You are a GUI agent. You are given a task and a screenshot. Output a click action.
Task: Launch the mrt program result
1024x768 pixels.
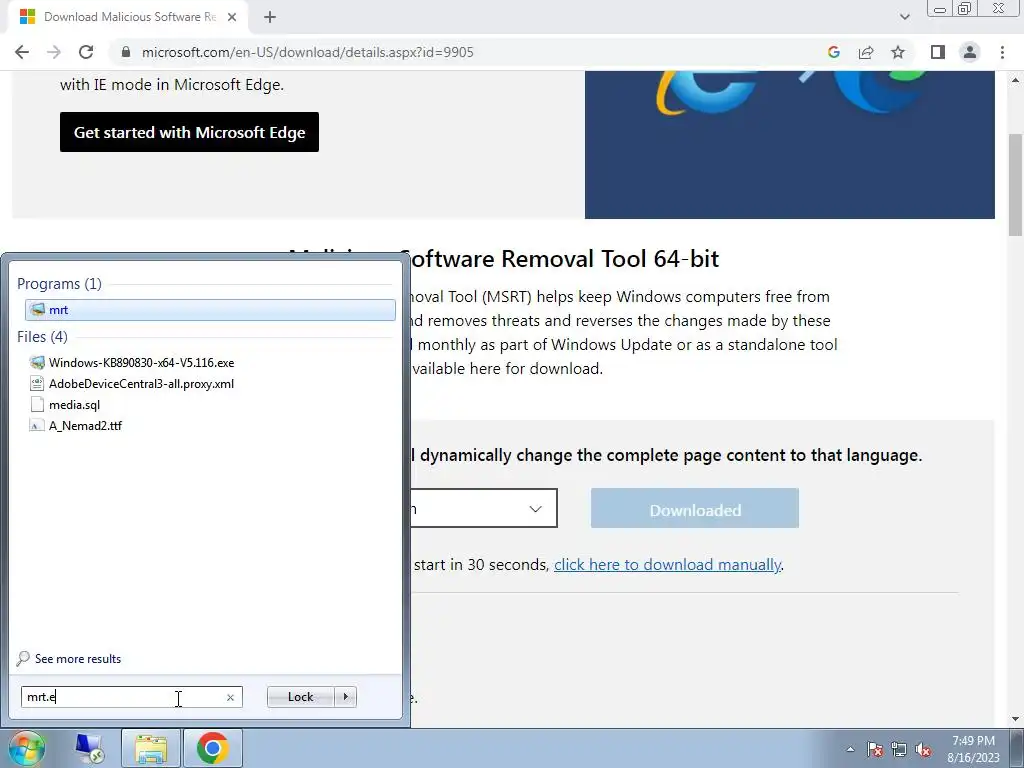[x=210, y=310]
